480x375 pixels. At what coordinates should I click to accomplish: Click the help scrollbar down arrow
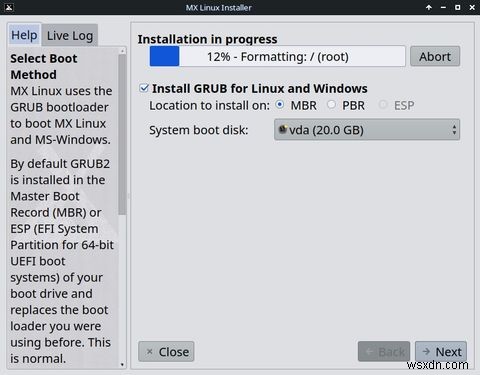[122, 365]
